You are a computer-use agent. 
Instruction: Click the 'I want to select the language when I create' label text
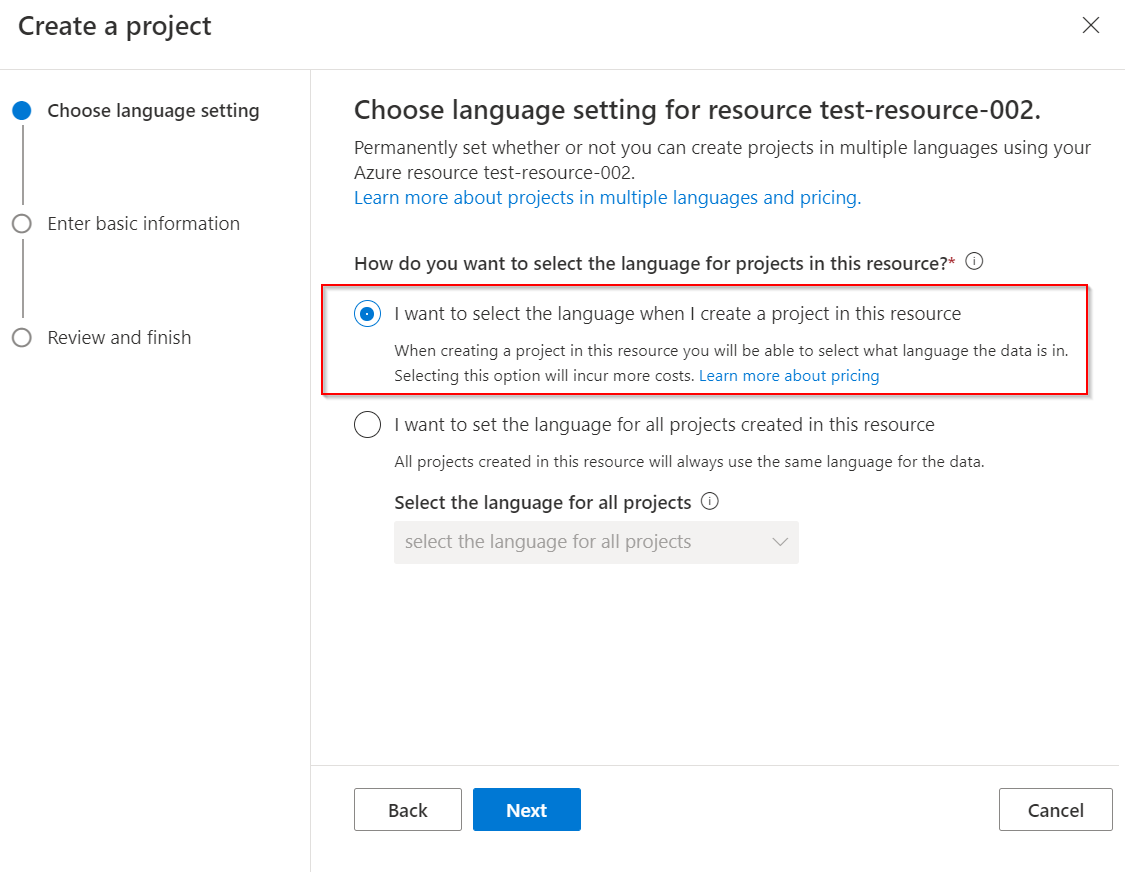tap(677, 314)
